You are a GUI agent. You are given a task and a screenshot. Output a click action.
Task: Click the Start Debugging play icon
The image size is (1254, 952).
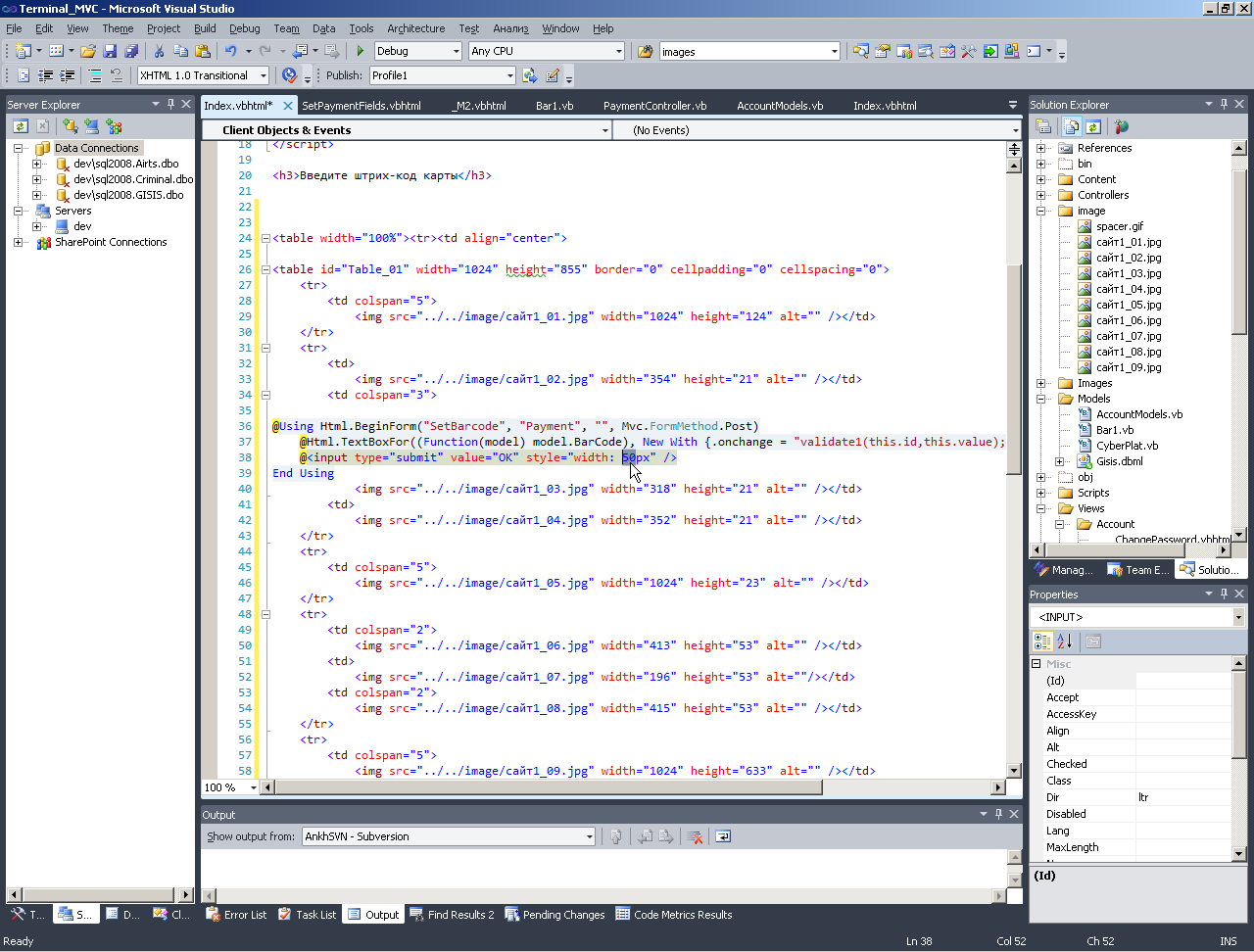tap(361, 51)
